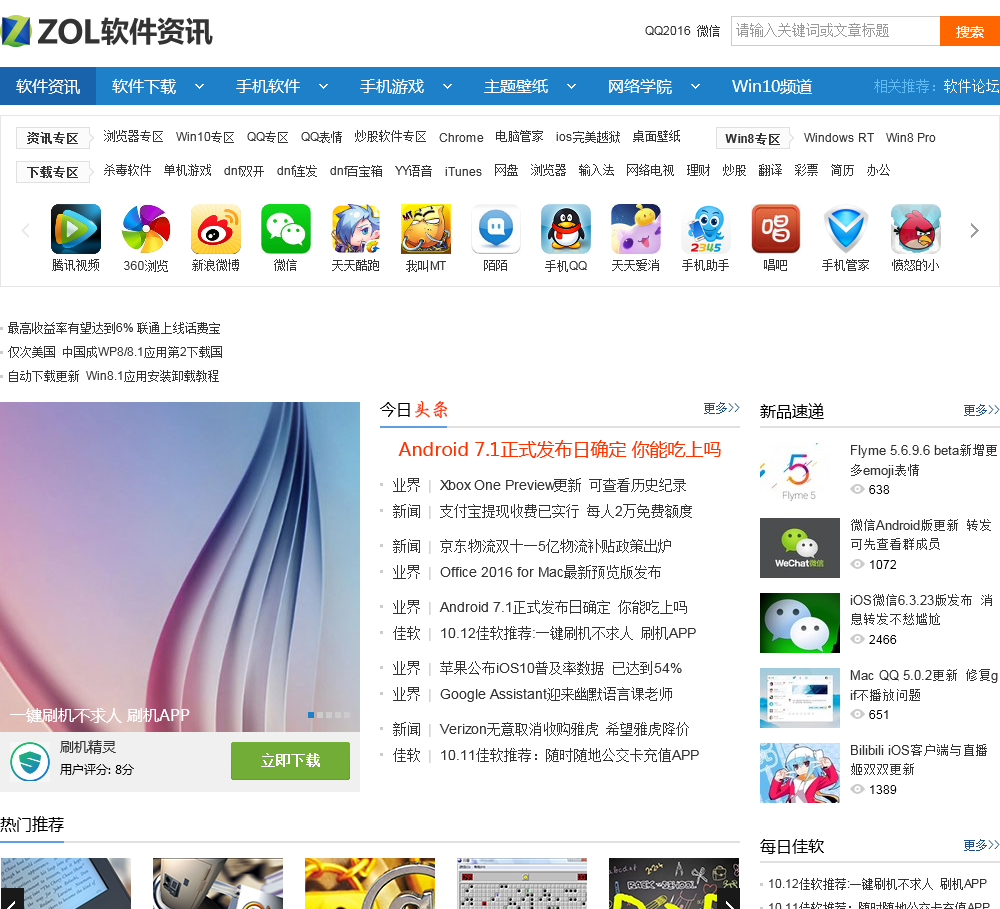1000x909 pixels.
Task: Expand the 软件下载 dropdown menu
Action: pyautogui.click(x=200, y=86)
